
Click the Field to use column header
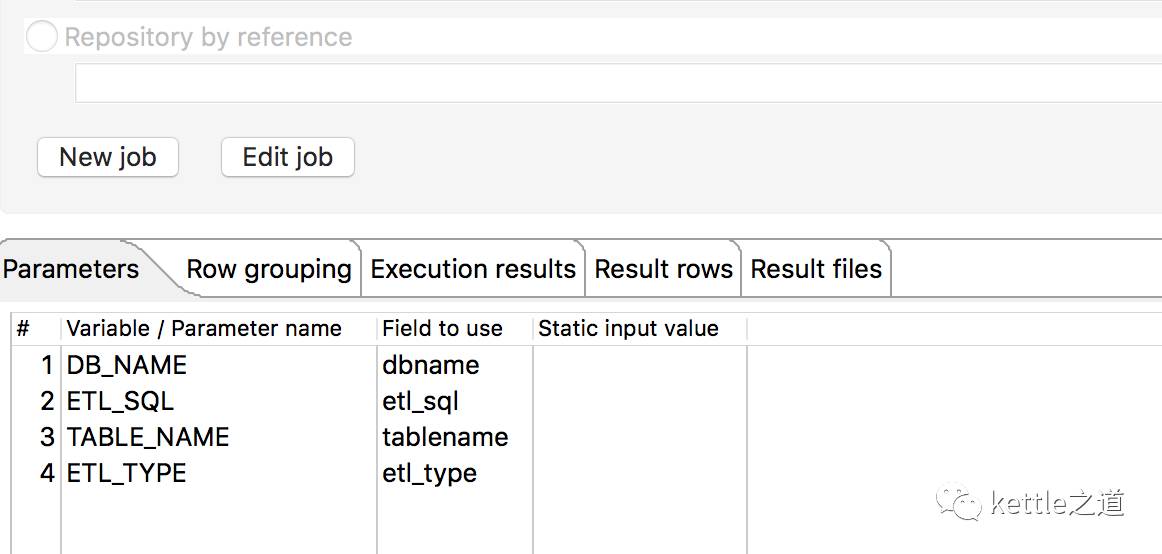click(442, 329)
